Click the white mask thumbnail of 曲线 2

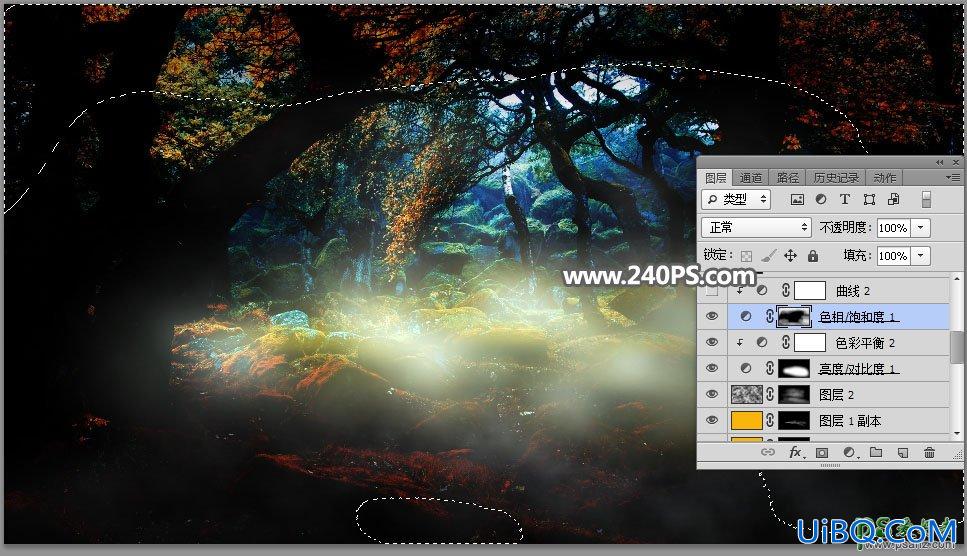click(810, 290)
